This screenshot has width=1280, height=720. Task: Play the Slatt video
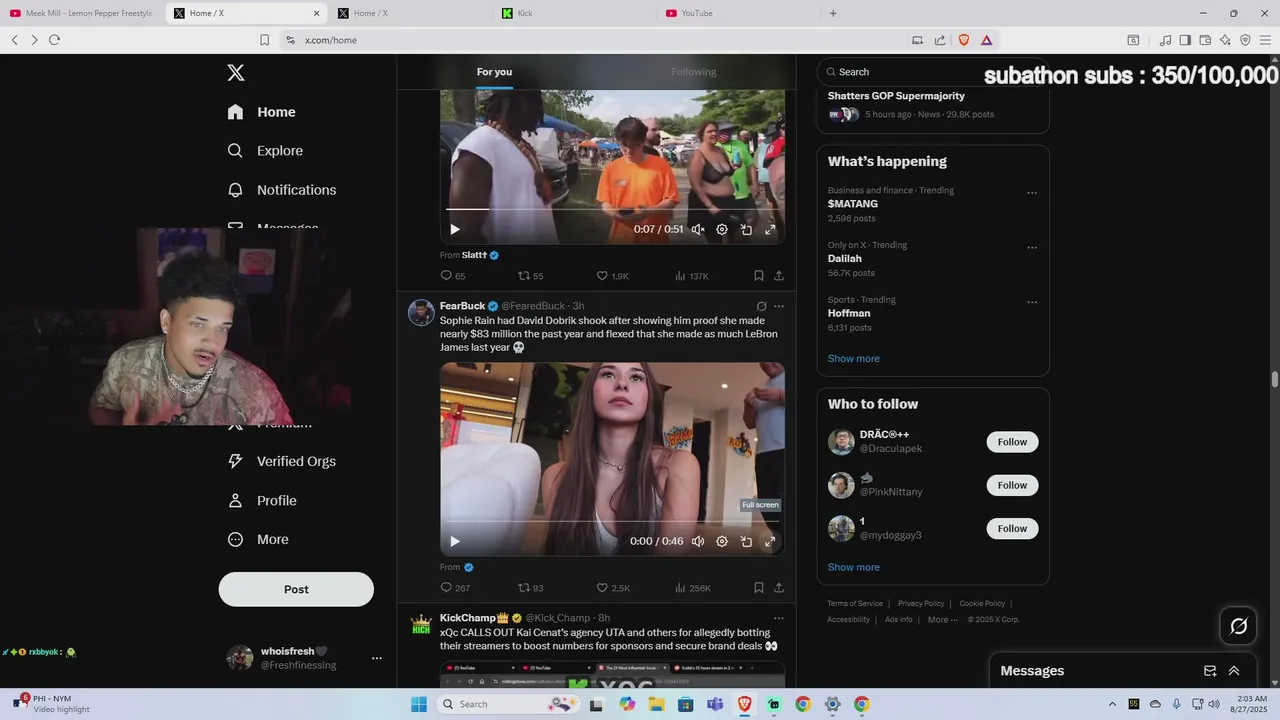[455, 229]
